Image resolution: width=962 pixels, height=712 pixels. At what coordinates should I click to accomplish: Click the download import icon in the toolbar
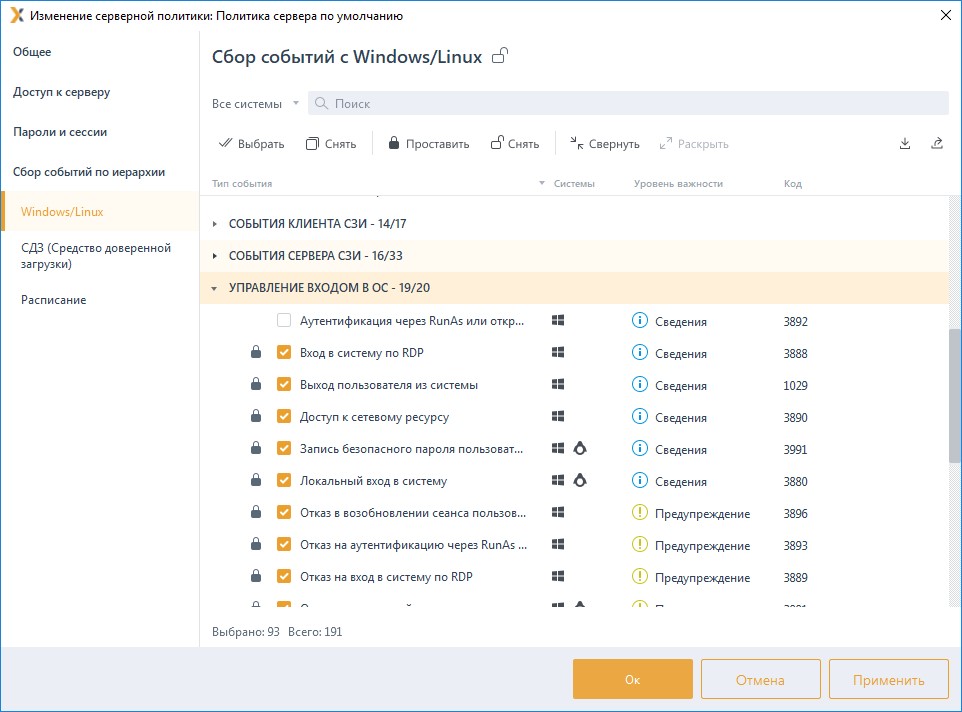click(x=905, y=143)
